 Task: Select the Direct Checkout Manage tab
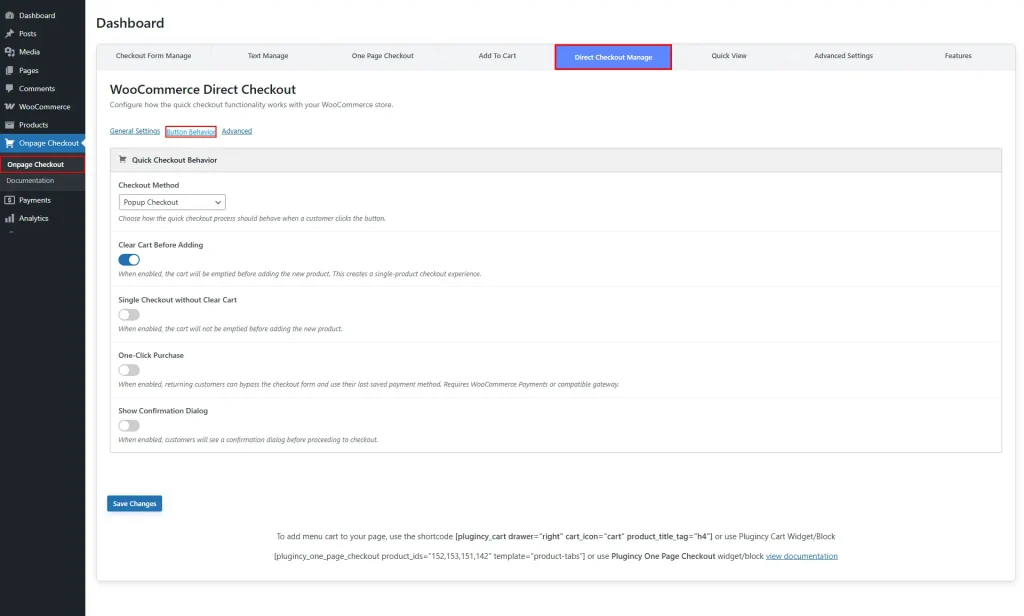point(613,57)
